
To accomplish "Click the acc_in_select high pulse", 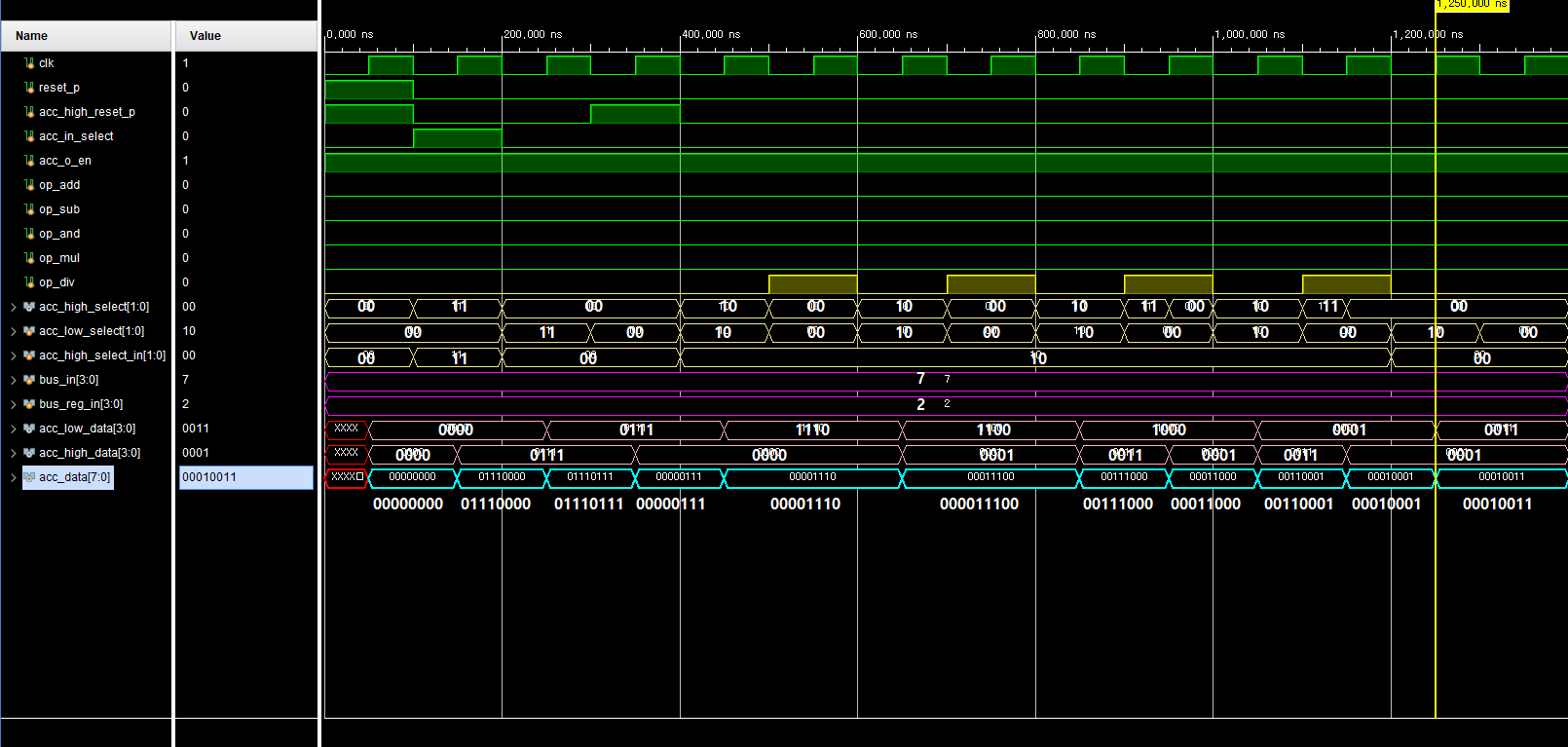I will pos(458,137).
